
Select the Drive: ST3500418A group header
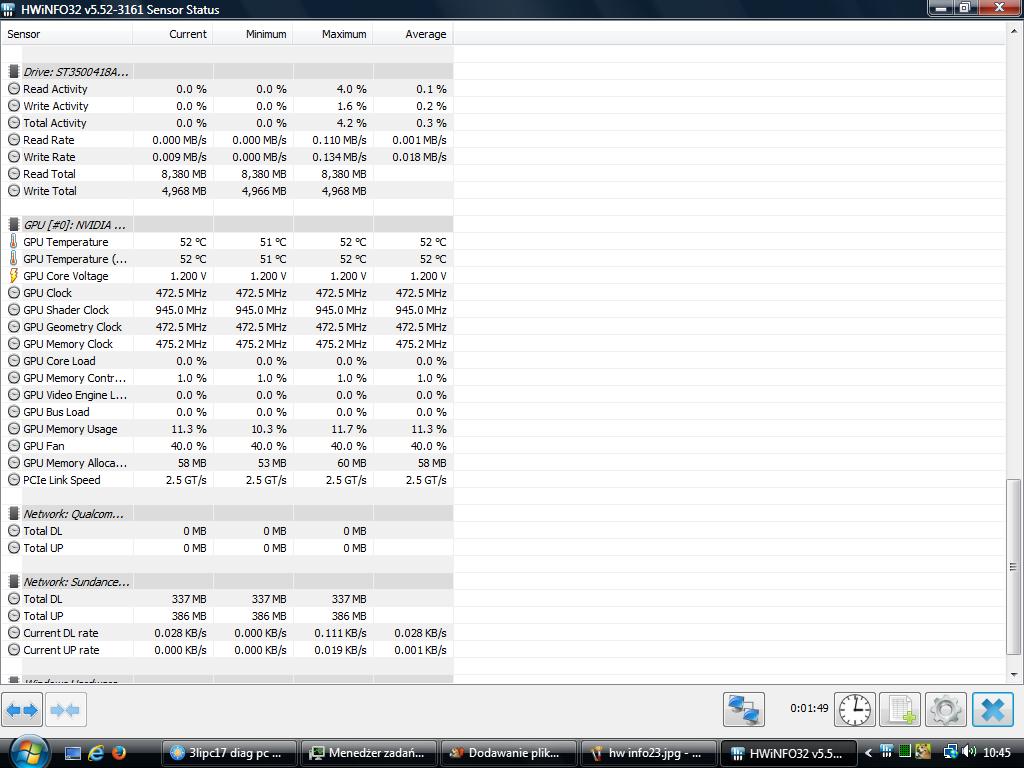tap(76, 72)
